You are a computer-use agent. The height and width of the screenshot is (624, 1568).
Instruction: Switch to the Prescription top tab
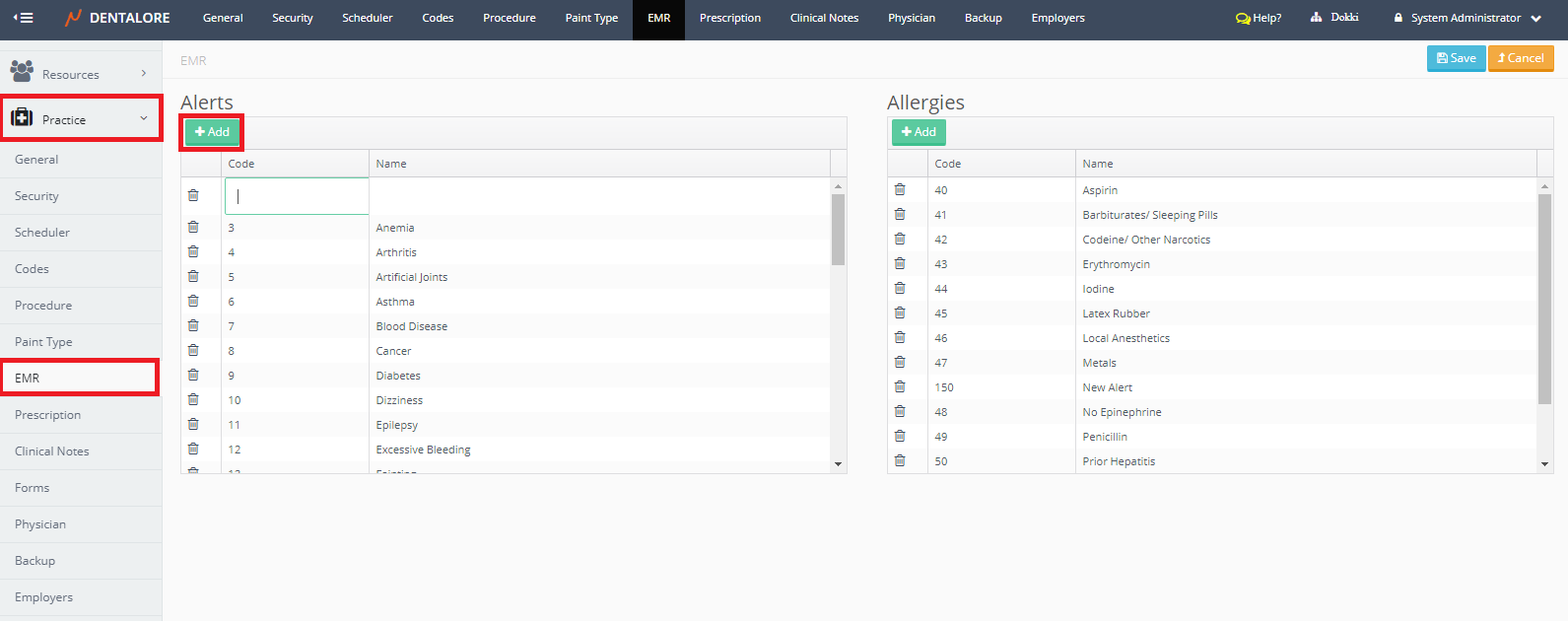click(x=729, y=18)
